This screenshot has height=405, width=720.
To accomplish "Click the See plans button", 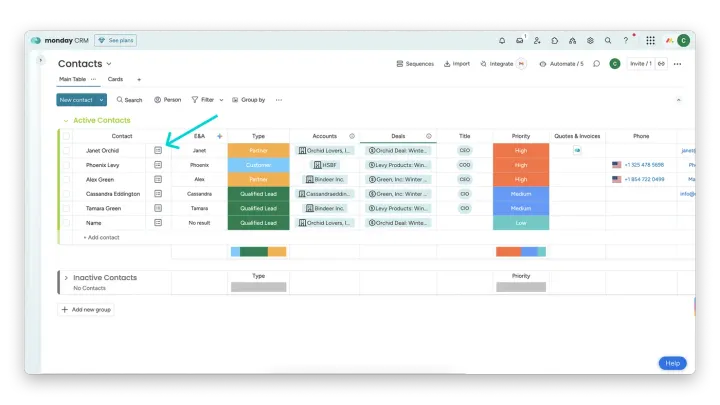I will tap(115, 40).
